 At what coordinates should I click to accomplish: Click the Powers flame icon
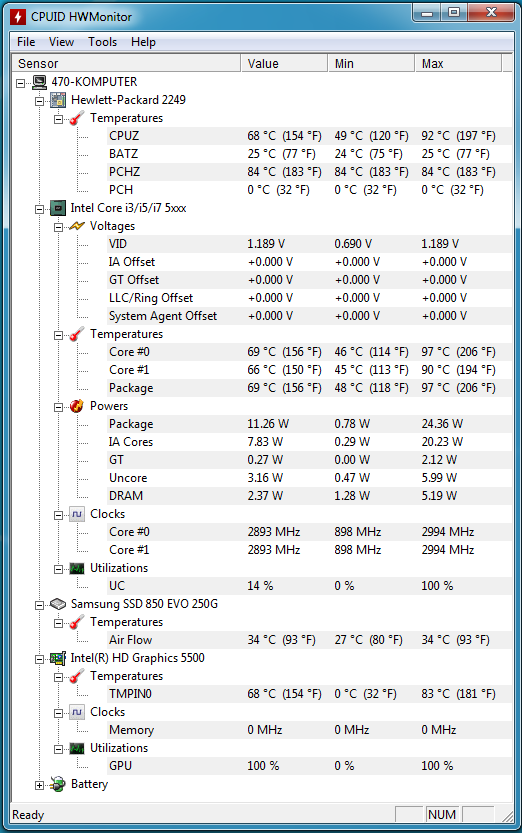[77, 406]
